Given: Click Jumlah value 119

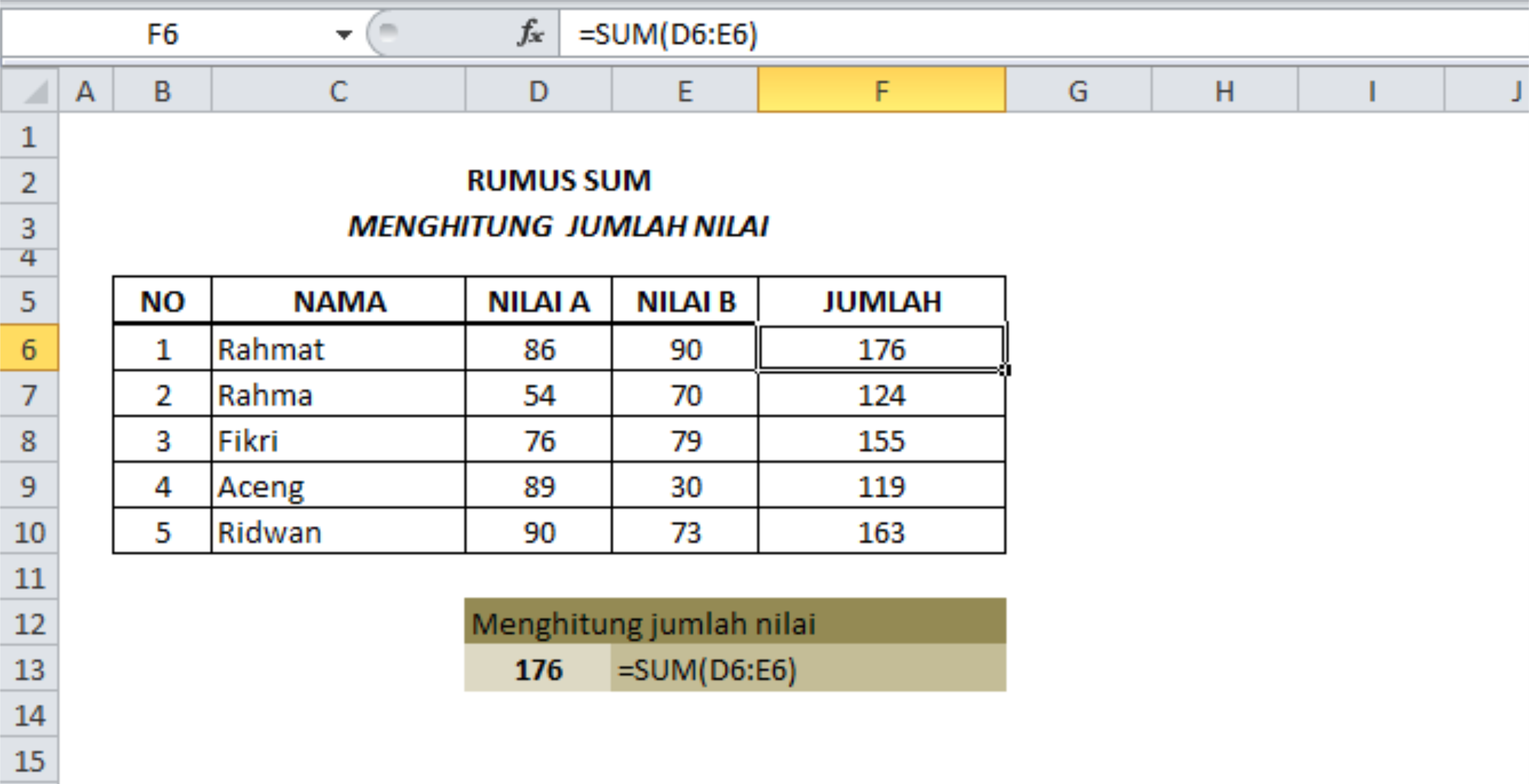Looking at the screenshot, I should click(882, 486).
